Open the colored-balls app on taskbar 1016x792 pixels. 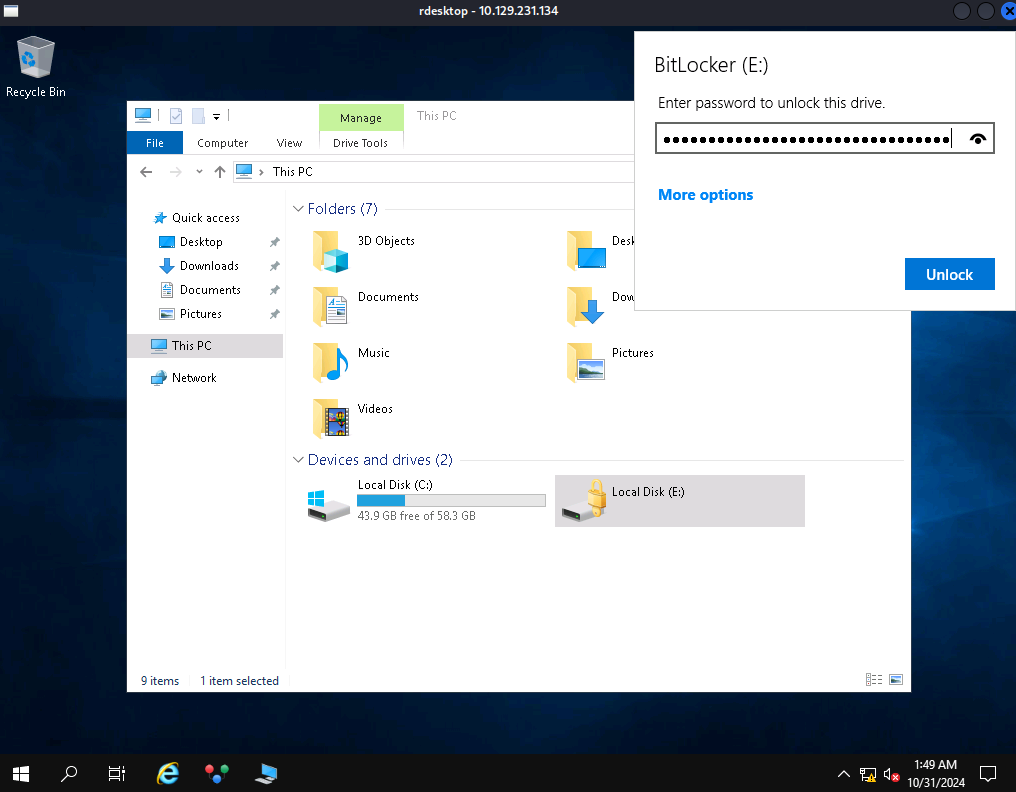click(x=216, y=773)
